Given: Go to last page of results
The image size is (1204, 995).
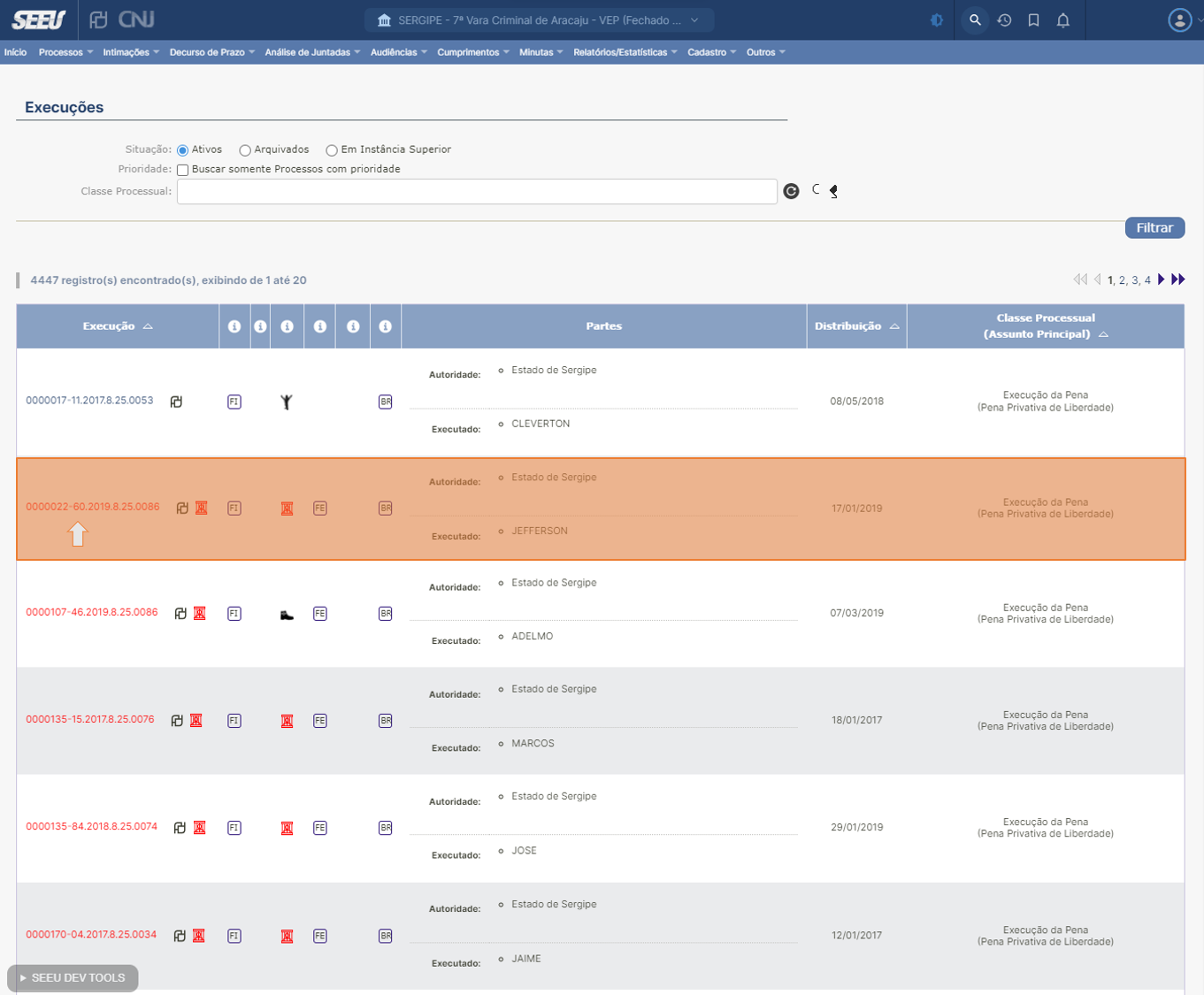Looking at the screenshot, I should click(1177, 279).
